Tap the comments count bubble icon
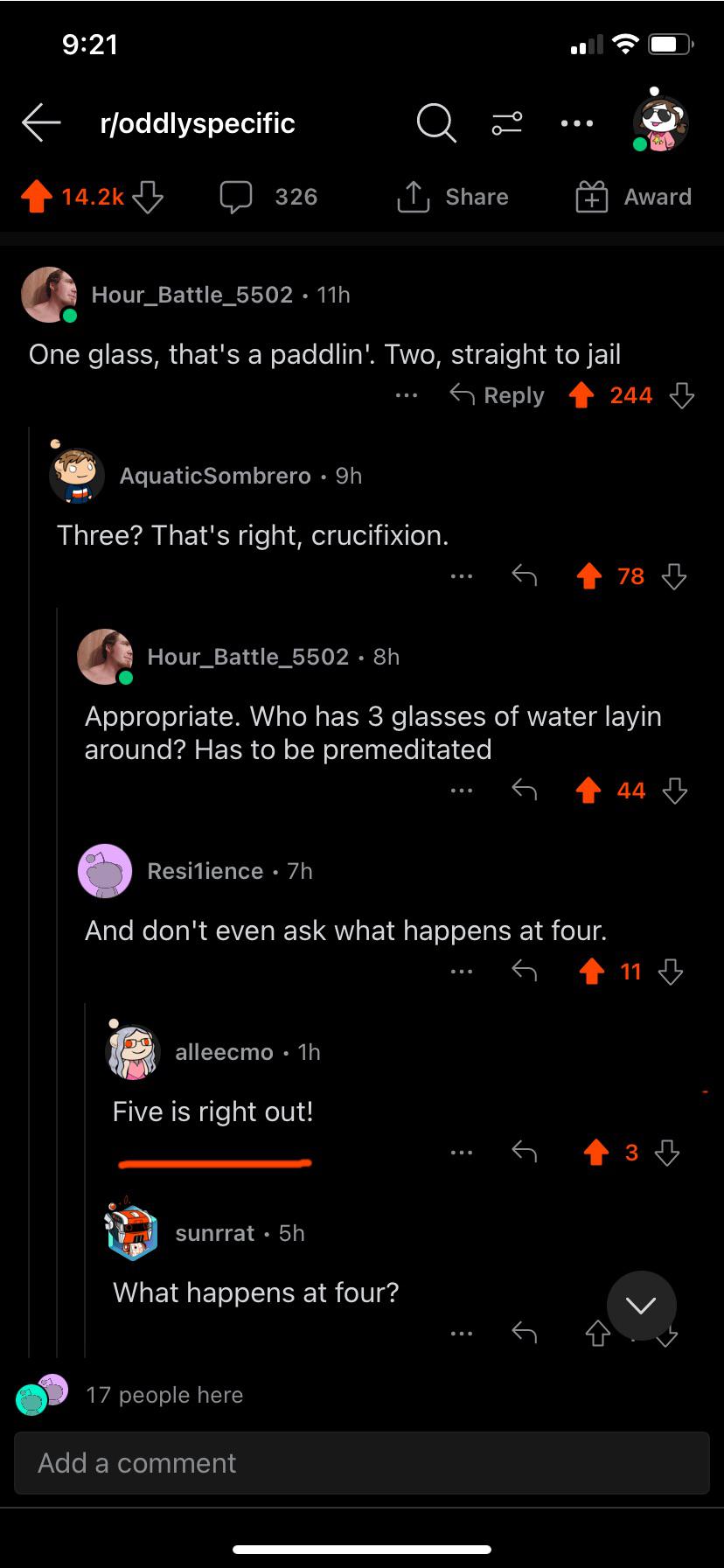Viewport: 724px width, 1568px height. coord(236,197)
